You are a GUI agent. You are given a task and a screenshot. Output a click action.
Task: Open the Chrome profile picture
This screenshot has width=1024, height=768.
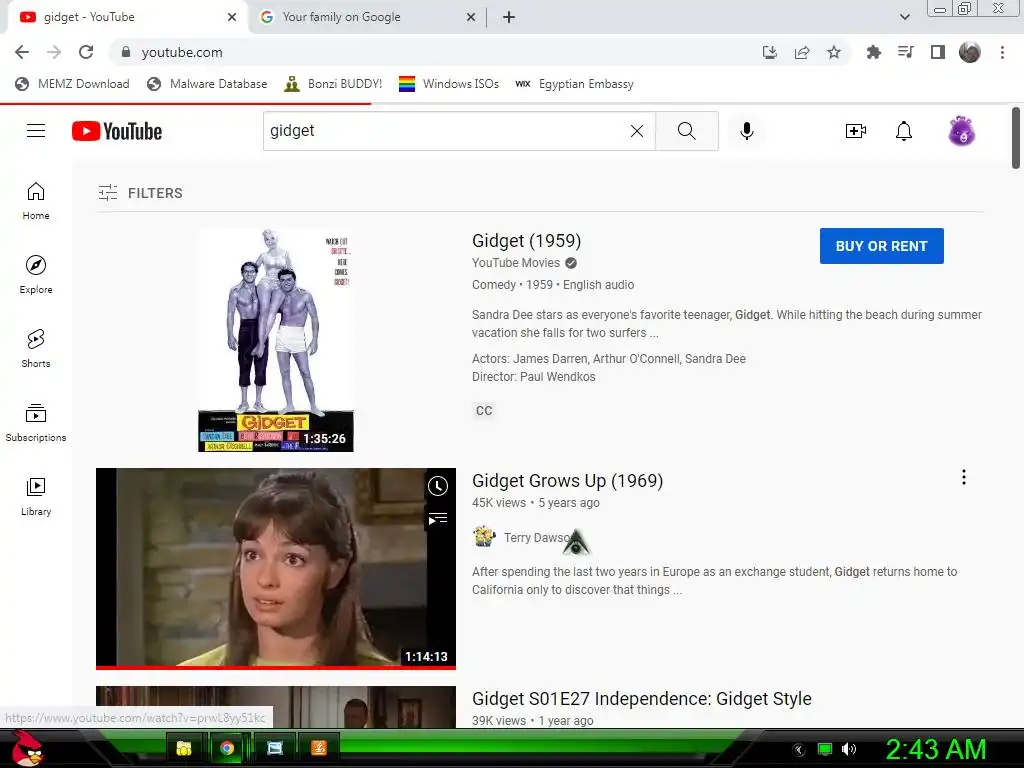point(970,52)
